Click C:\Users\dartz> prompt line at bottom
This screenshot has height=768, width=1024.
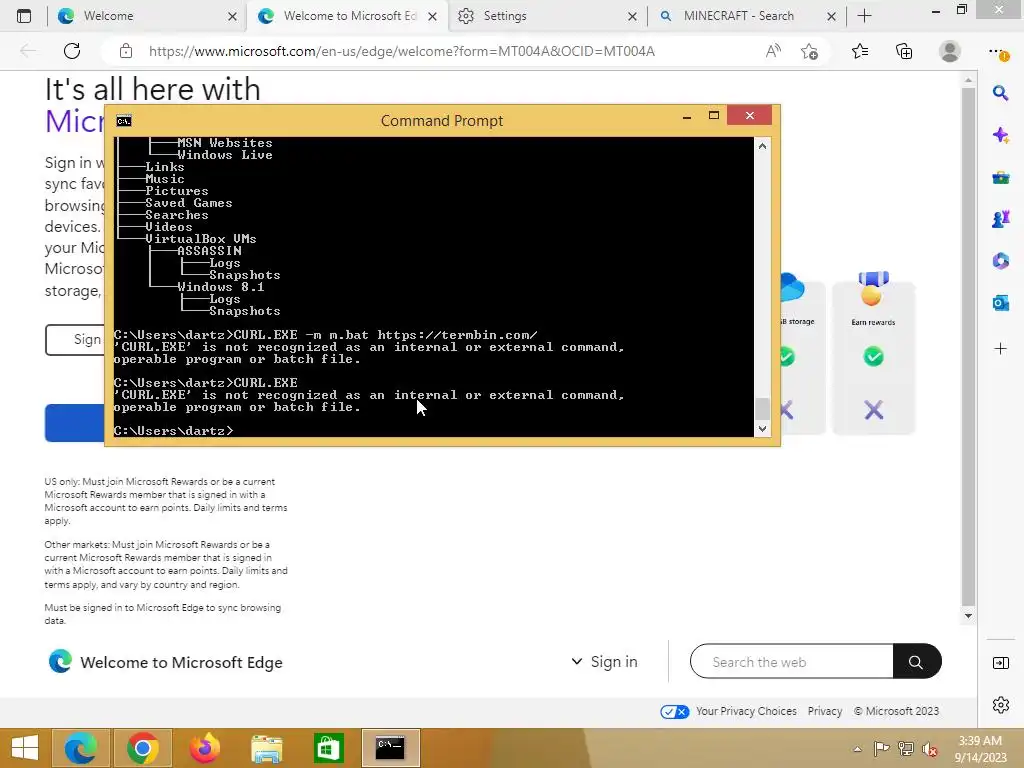coord(174,431)
